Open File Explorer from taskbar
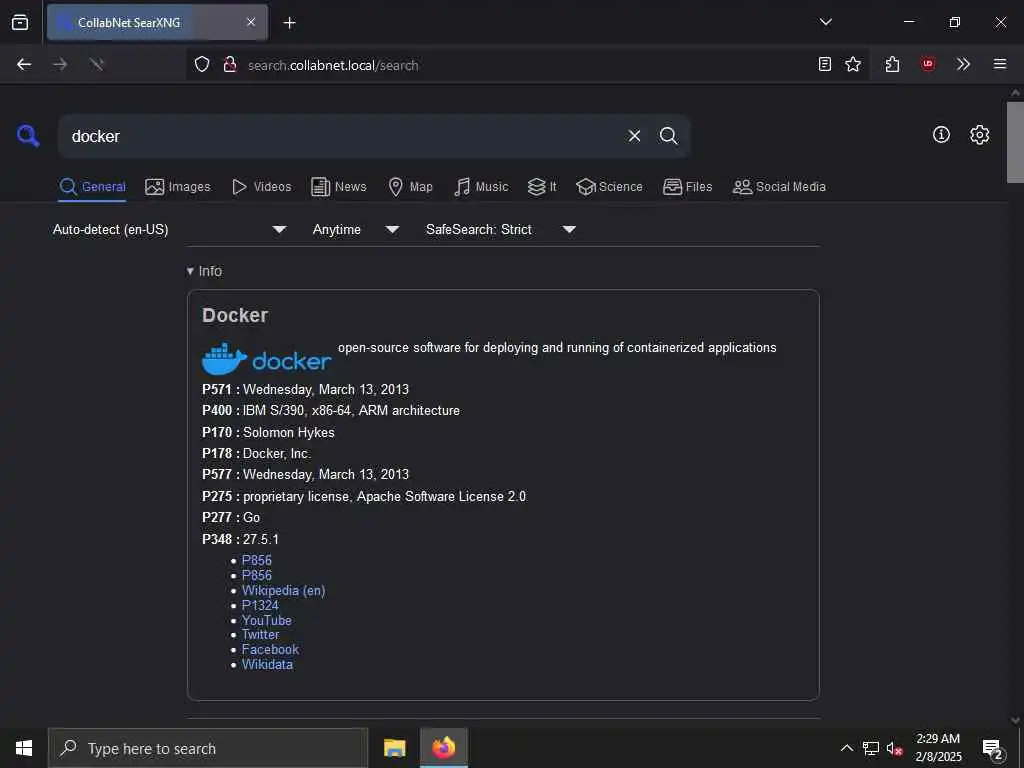 [394, 748]
